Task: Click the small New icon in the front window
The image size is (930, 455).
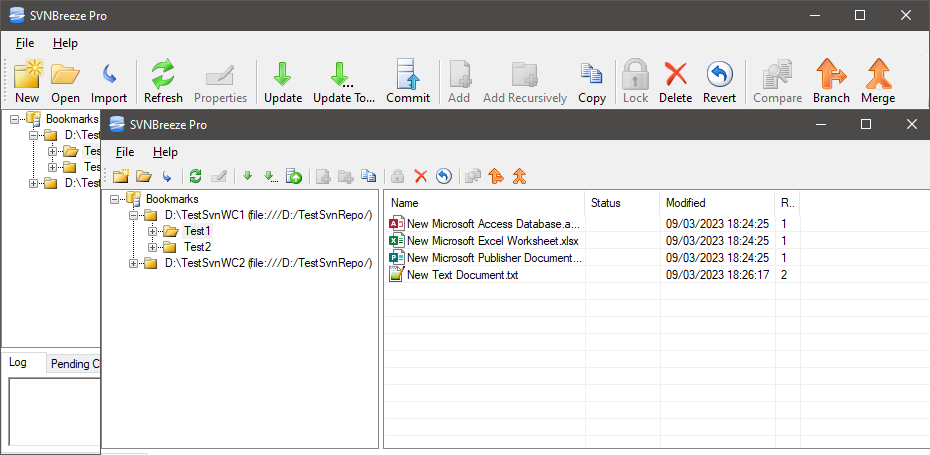Action: 121,176
